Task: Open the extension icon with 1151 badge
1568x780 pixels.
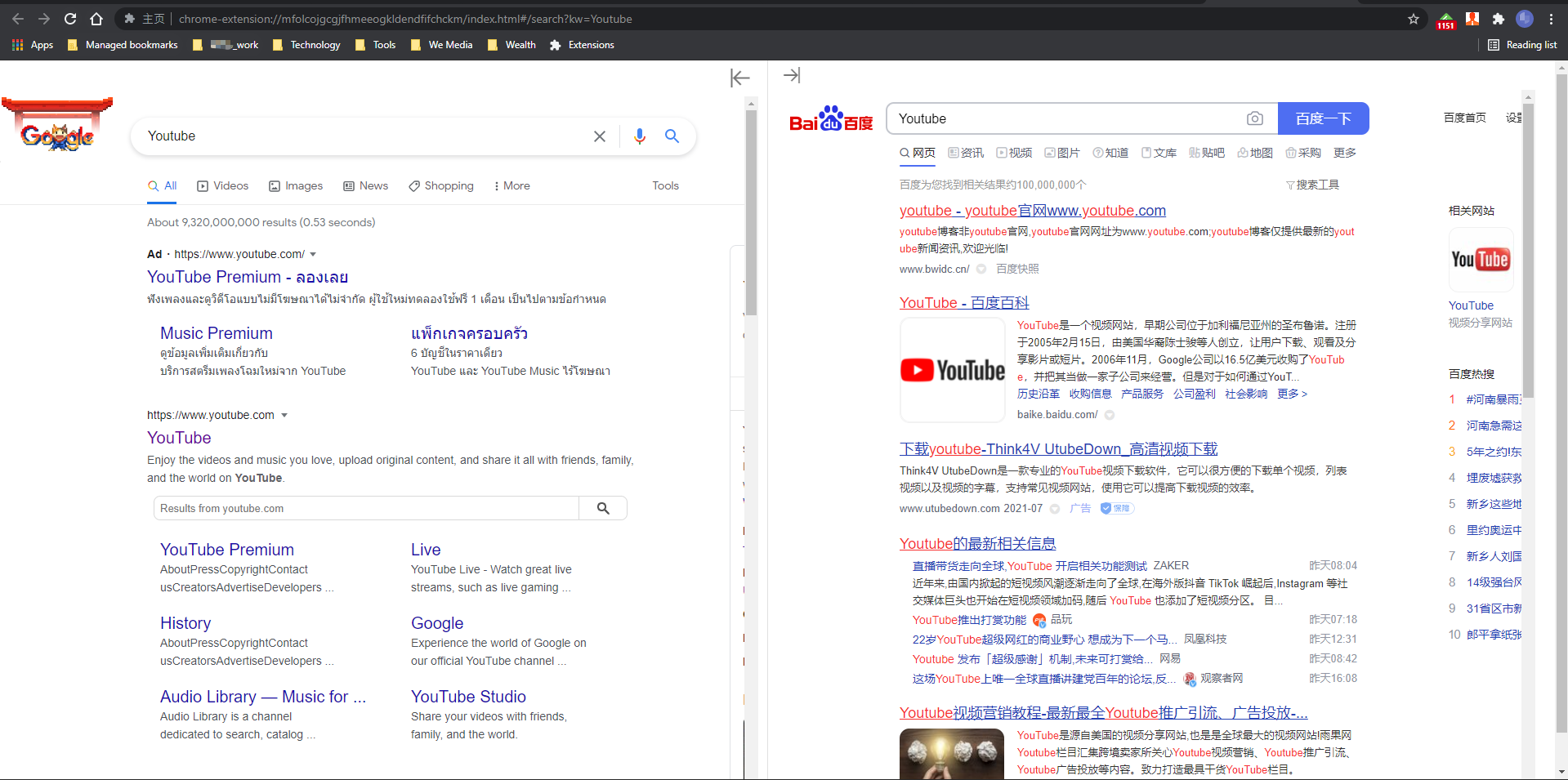Action: 1445,20
